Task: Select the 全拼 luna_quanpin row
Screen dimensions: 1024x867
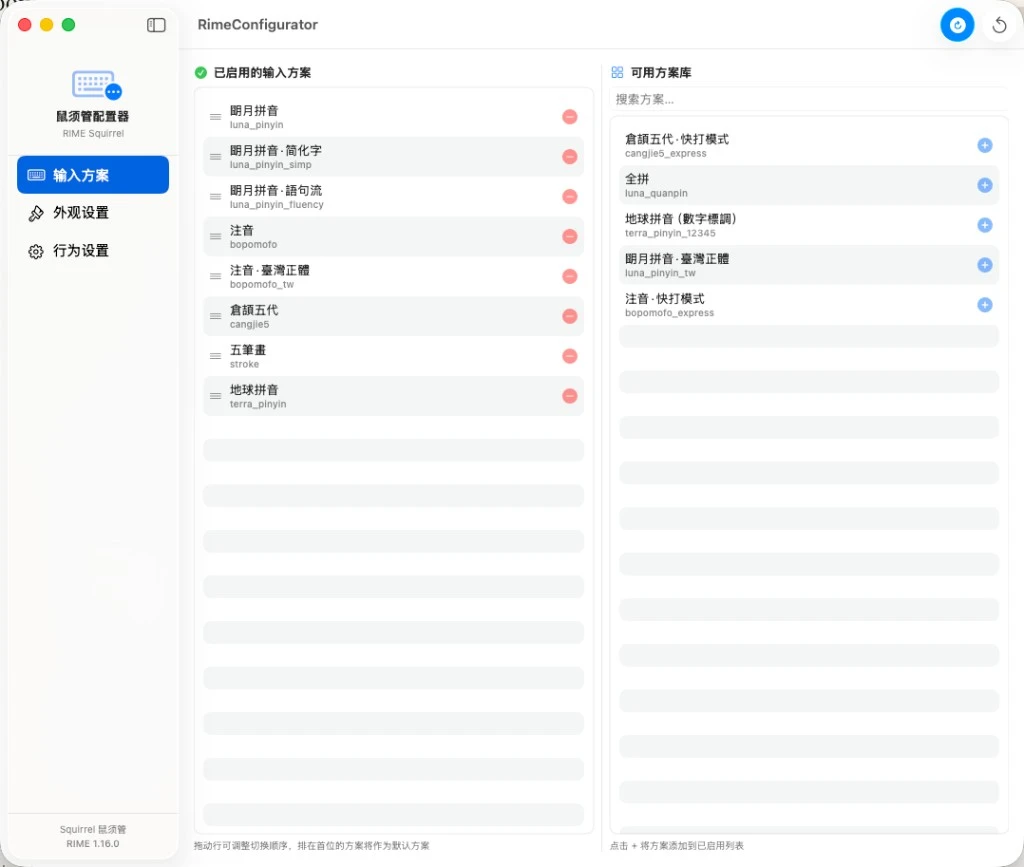Action: [808, 185]
